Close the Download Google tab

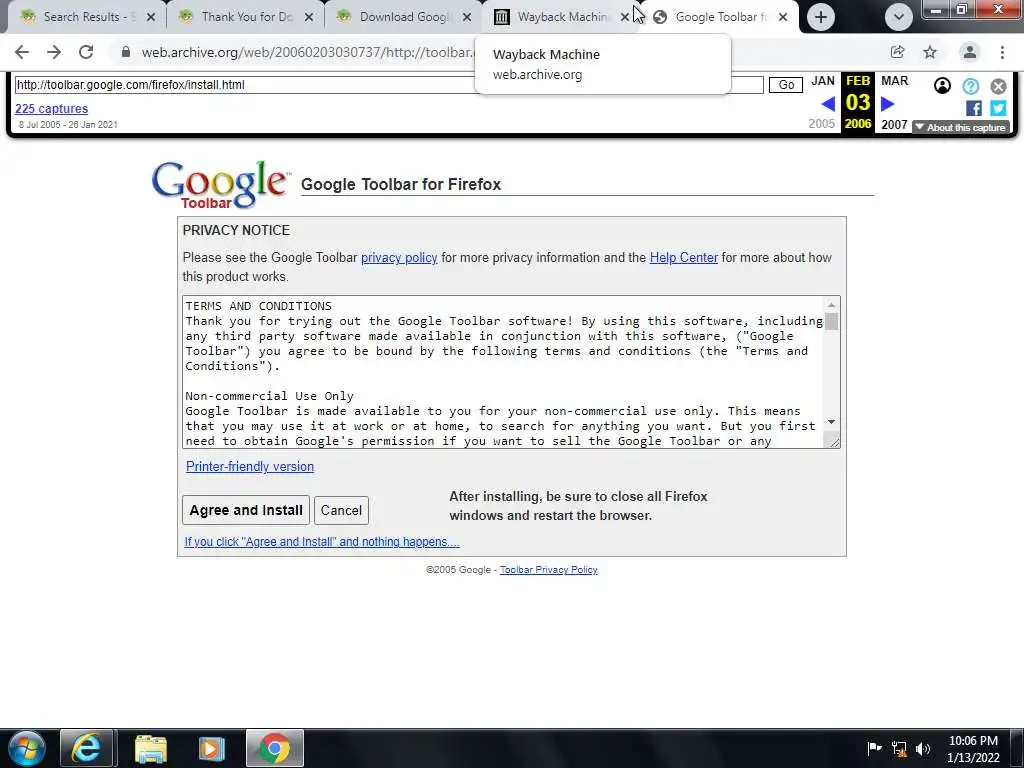point(467,17)
